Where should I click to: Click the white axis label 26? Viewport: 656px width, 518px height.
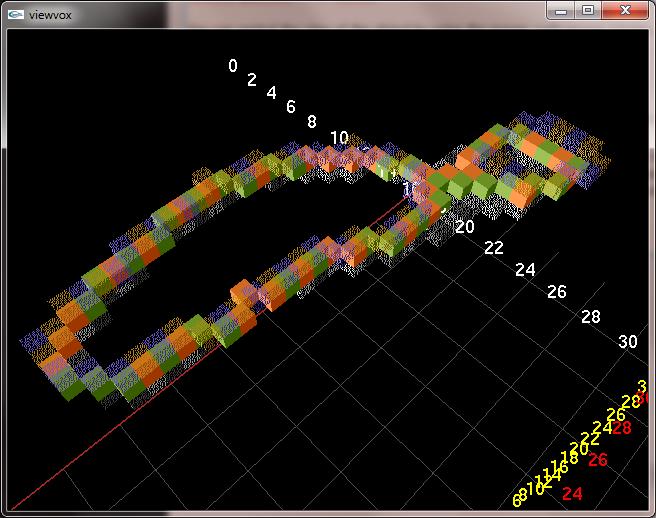(x=557, y=292)
